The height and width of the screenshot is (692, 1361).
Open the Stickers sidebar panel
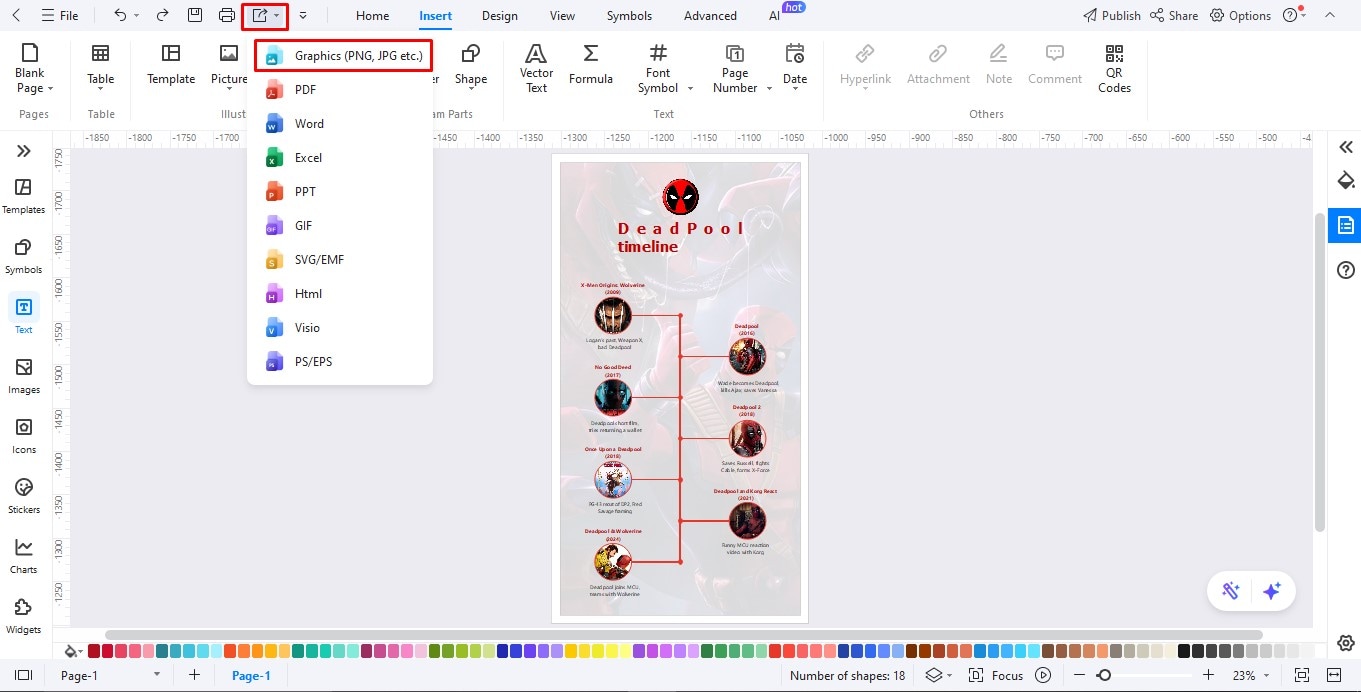click(x=24, y=496)
